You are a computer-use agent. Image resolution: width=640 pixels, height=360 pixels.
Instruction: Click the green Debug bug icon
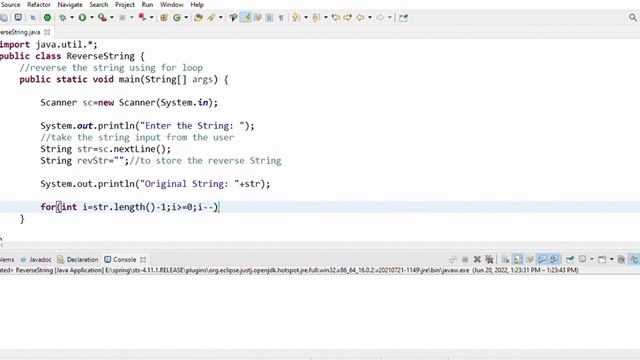pyautogui.click(x=62, y=18)
